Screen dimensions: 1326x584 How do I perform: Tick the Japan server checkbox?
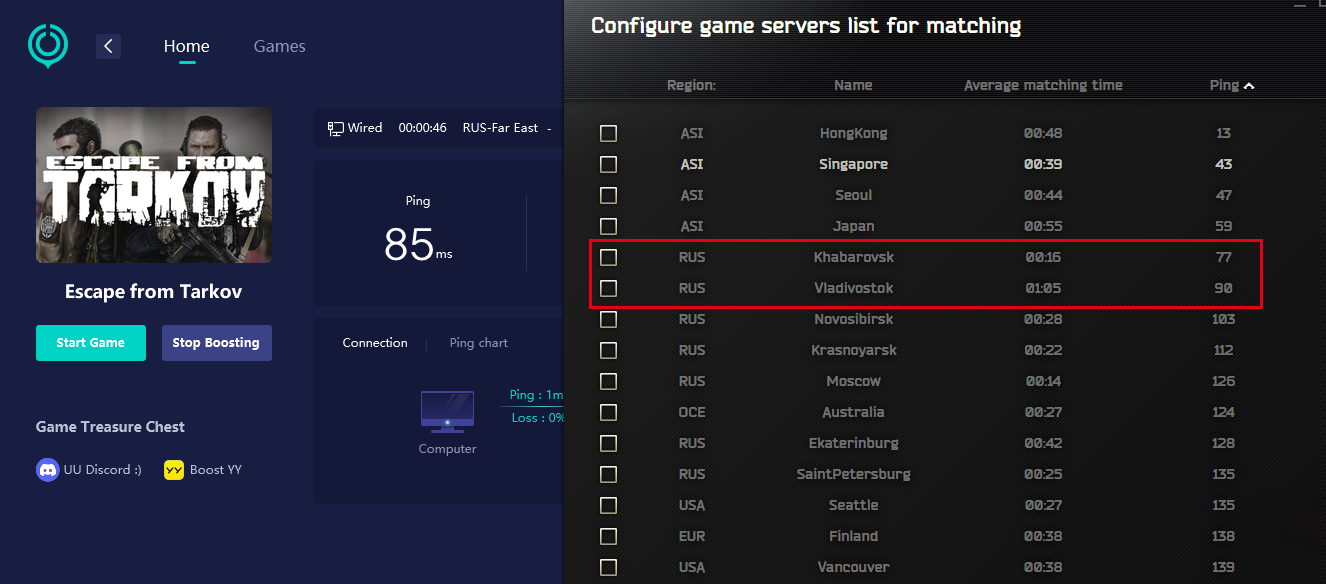(608, 226)
